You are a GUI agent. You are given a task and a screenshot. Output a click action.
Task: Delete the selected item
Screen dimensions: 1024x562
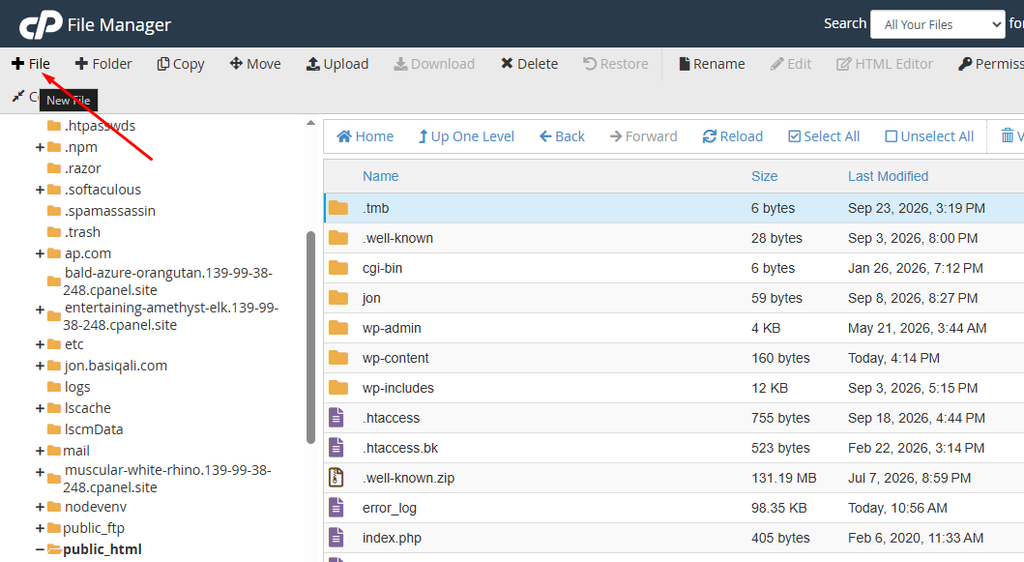tap(530, 64)
